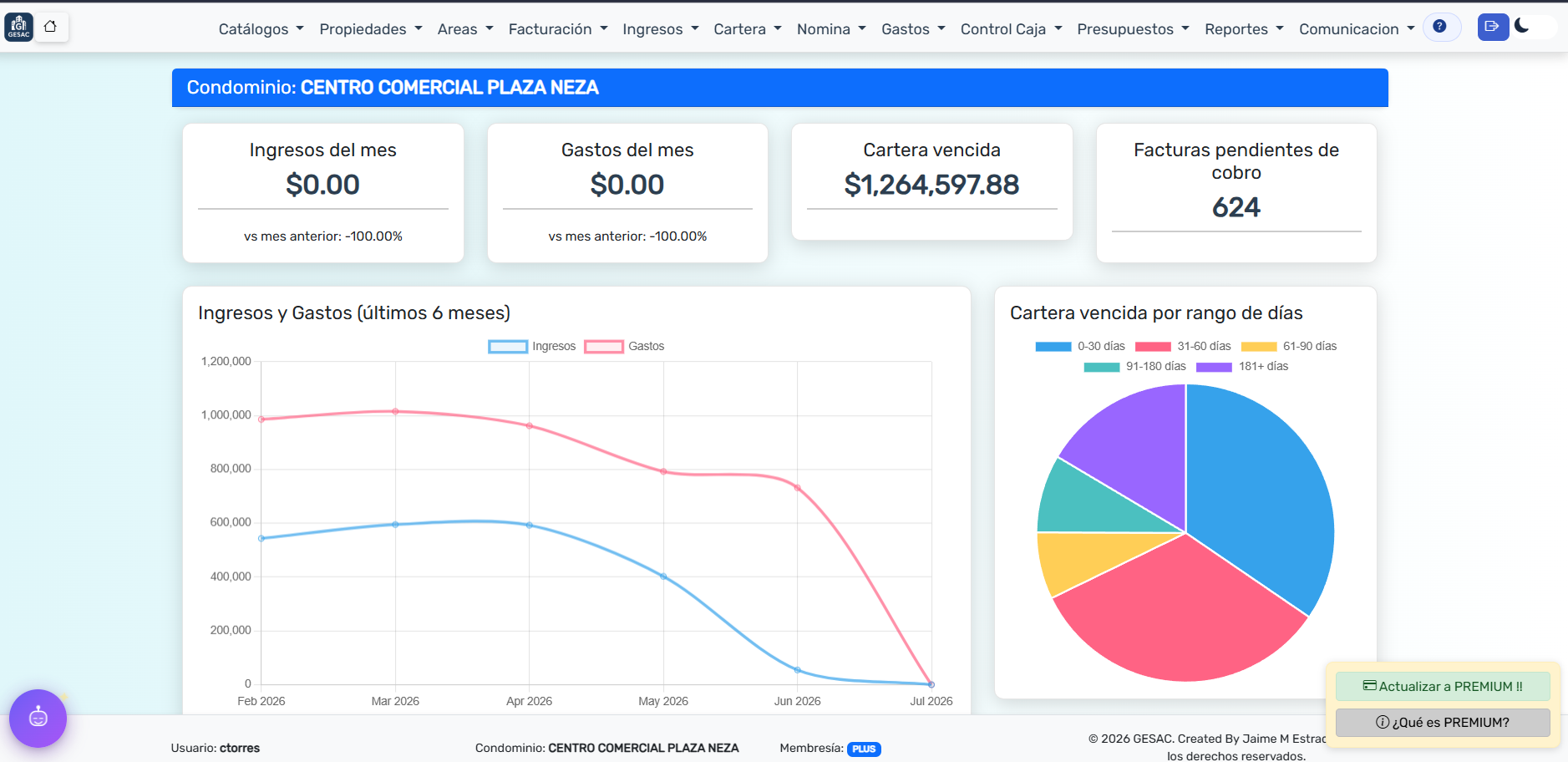This screenshot has width=1568, height=762.
Task: Click Gastos data point at Mar 2026
Action: pos(395,411)
